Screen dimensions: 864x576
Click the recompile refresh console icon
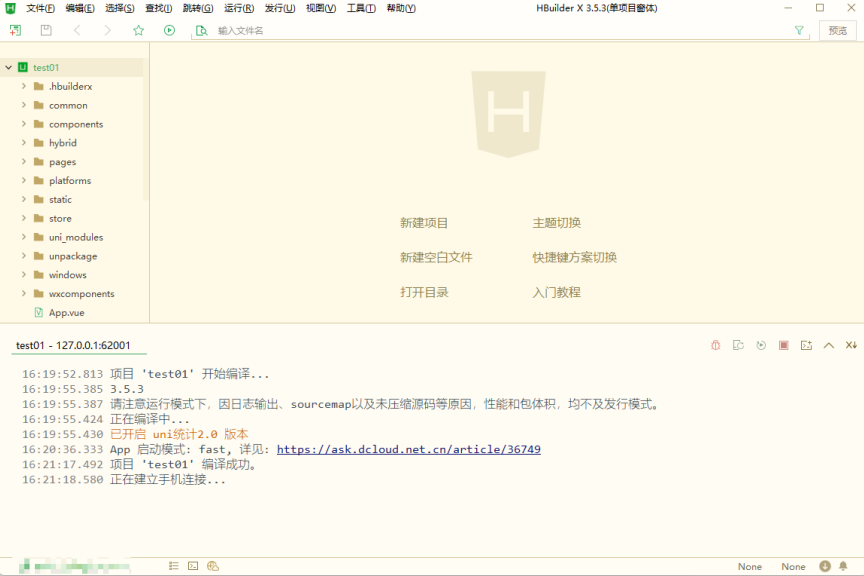point(738,345)
